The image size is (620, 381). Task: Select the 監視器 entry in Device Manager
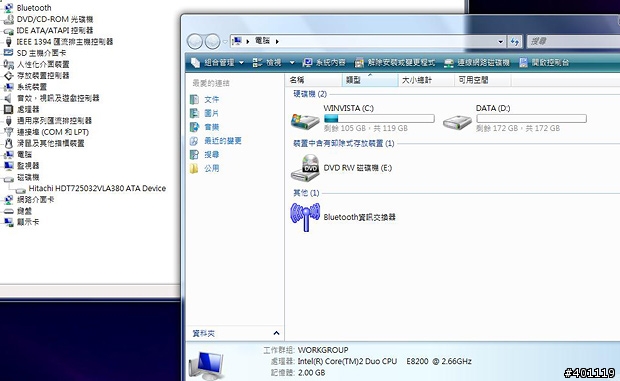tap(28, 166)
